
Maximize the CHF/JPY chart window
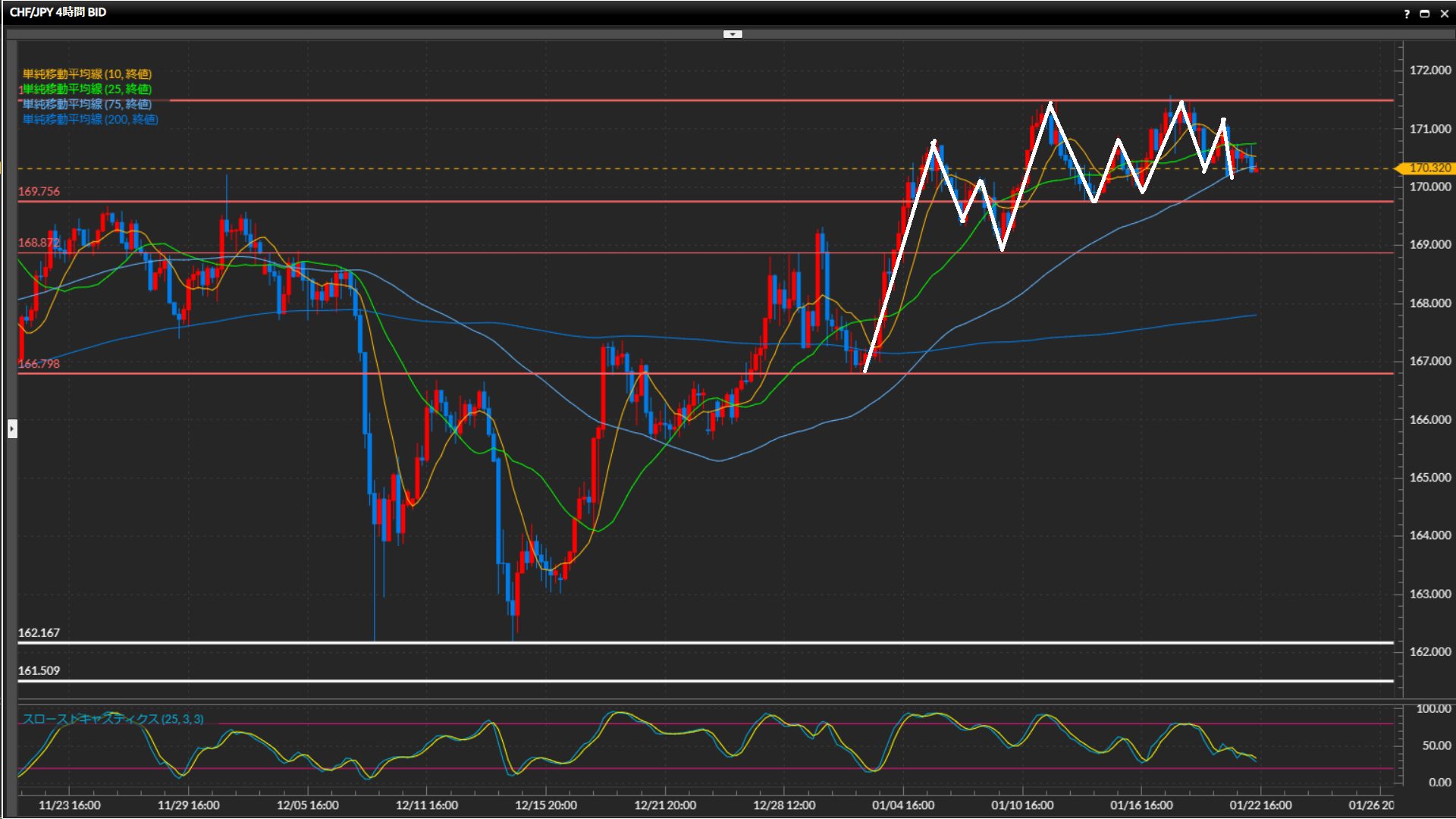(1425, 14)
